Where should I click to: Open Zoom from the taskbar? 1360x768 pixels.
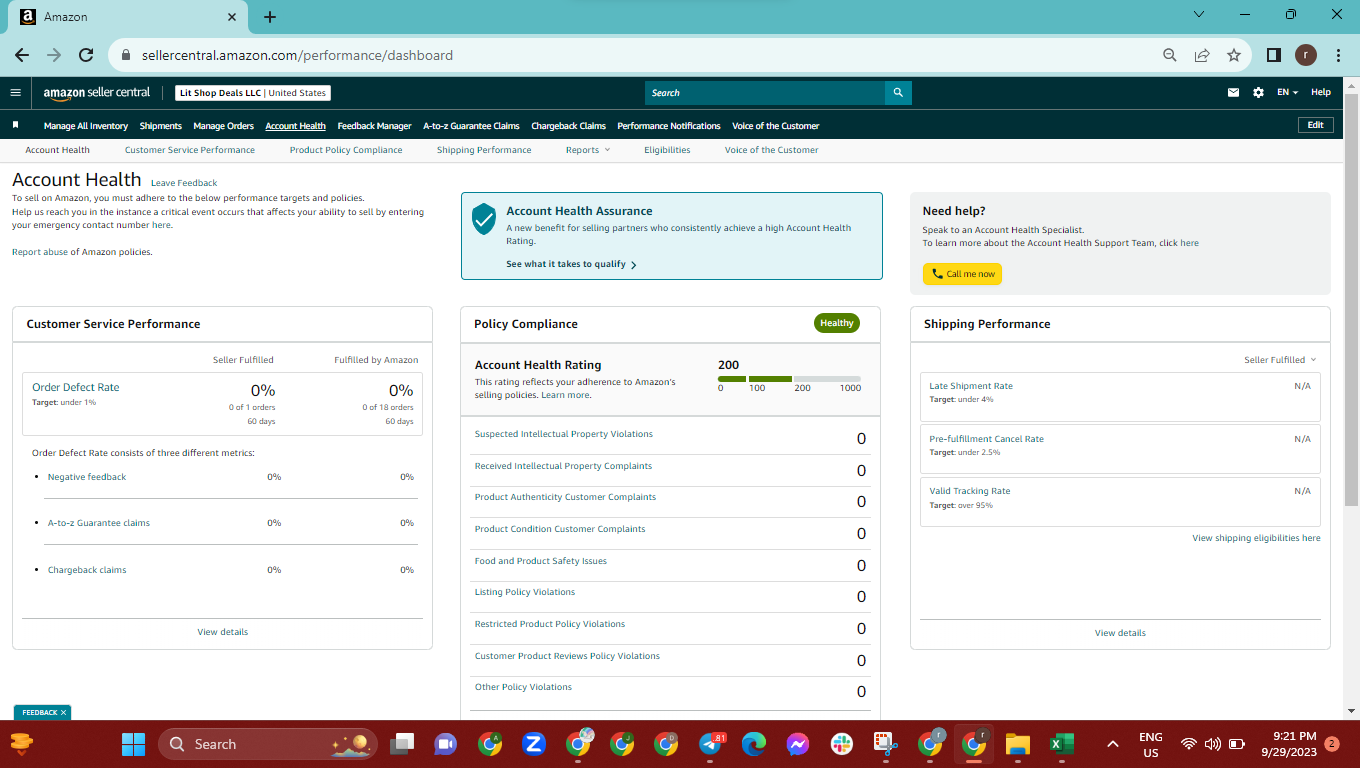[533, 744]
